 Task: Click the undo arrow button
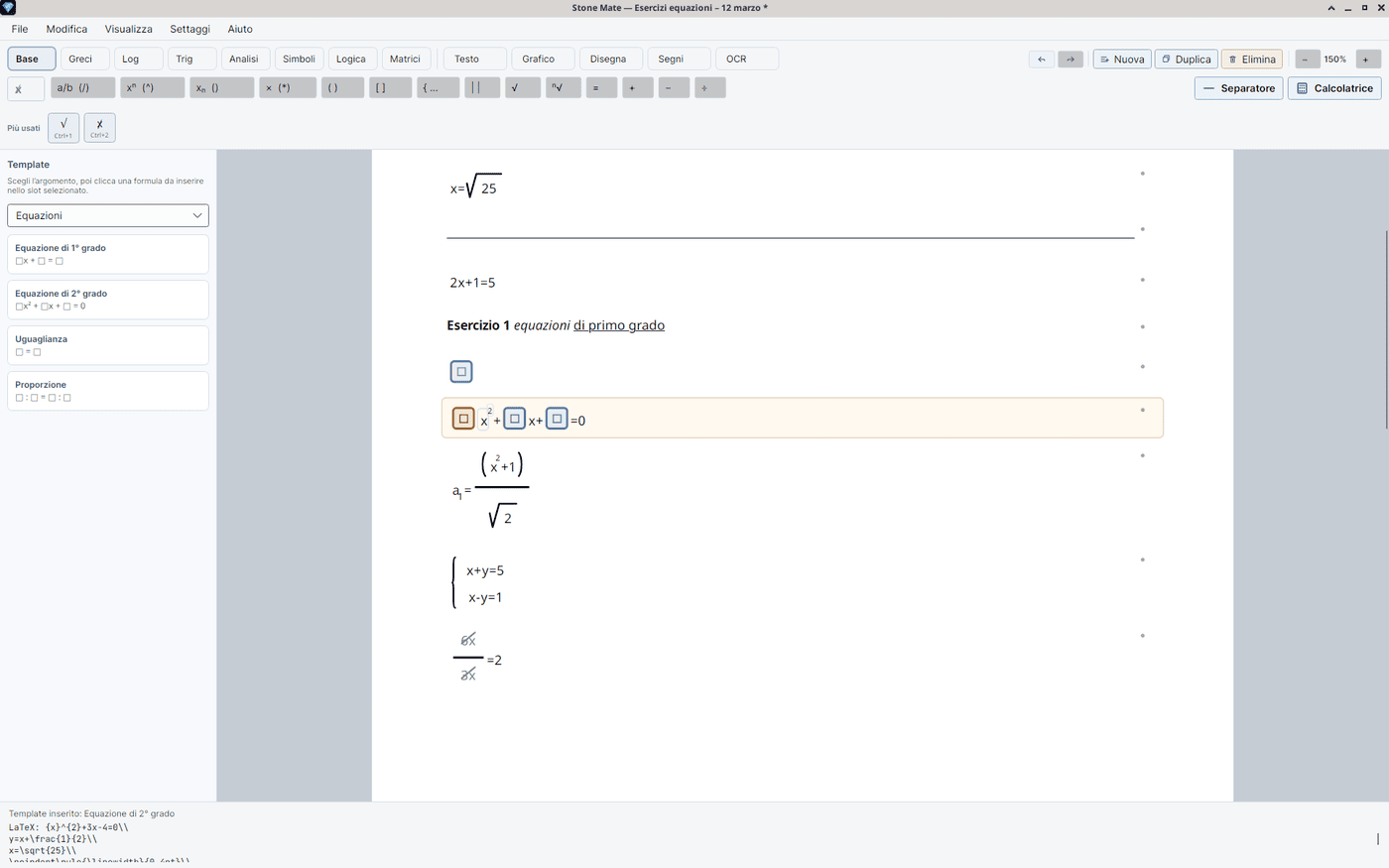coord(1042,60)
